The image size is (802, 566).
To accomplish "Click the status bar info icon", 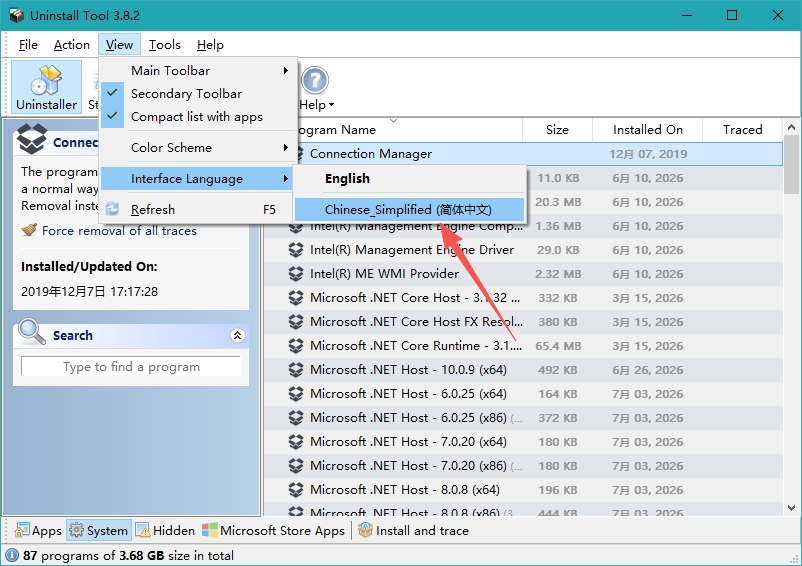I will click(x=12, y=555).
